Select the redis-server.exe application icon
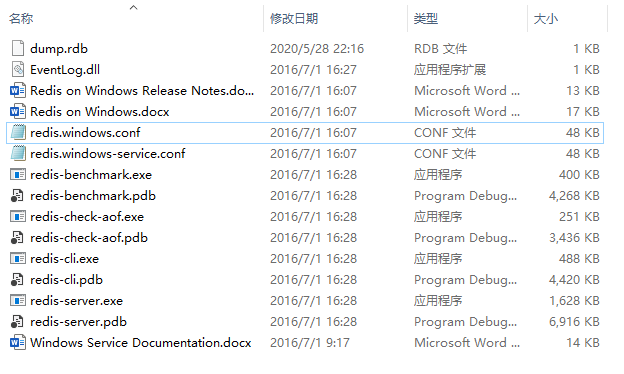Image resolution: width=624 pixels, height=374 pixels. tap(18, 300)
